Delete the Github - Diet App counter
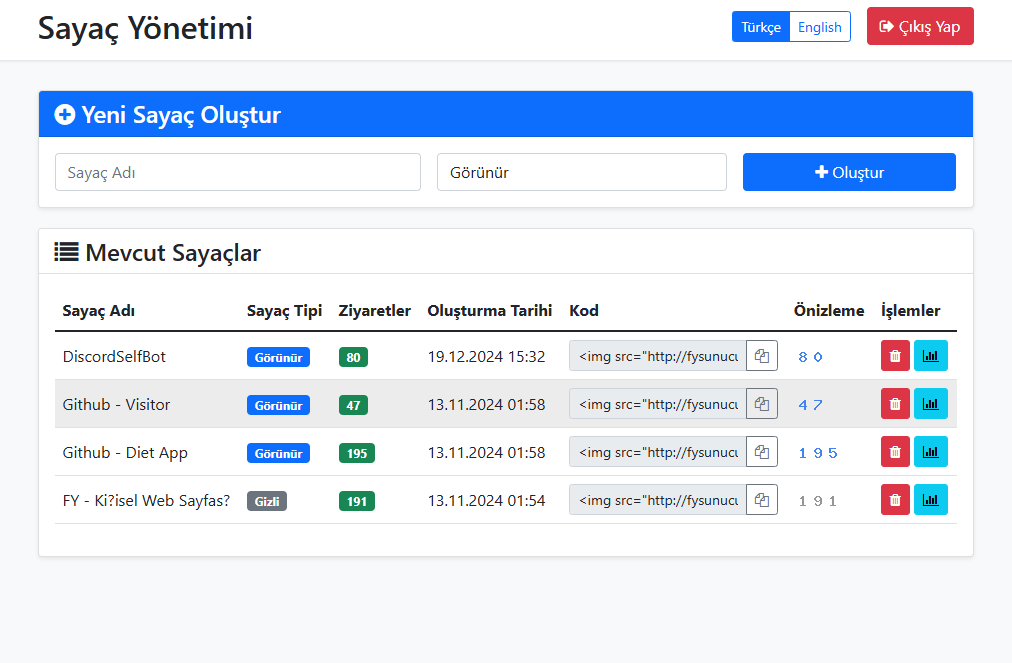 coord(895,452)
